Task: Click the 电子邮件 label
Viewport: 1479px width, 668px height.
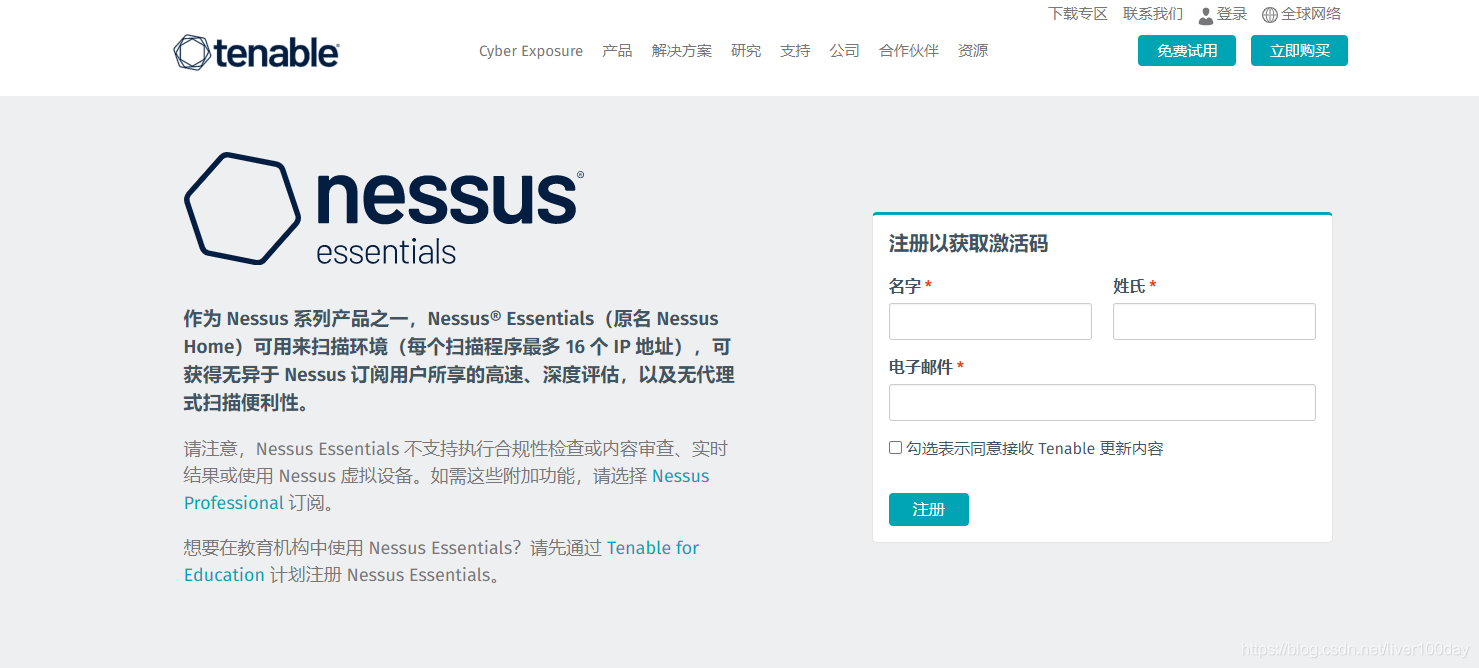Action: point(921,367)
